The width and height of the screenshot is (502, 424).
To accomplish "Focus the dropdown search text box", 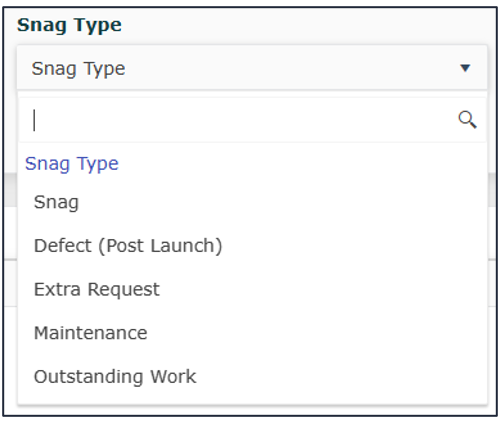I will (x=252, y=120).
